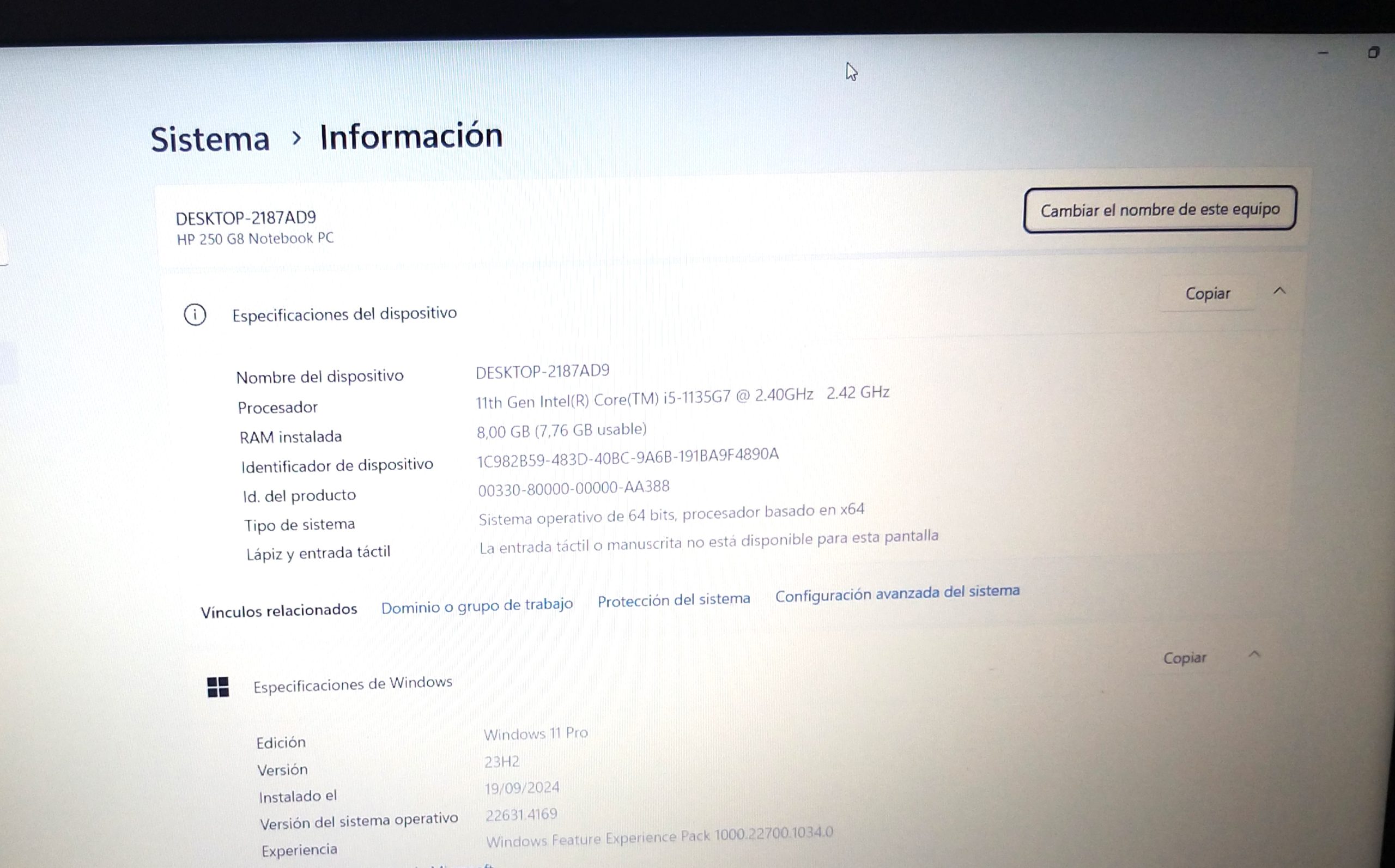Collapse the Especificaciones de Windows section
Image resolution: width=1395 pixels, height=868 pixels.
coord(1254,654)
